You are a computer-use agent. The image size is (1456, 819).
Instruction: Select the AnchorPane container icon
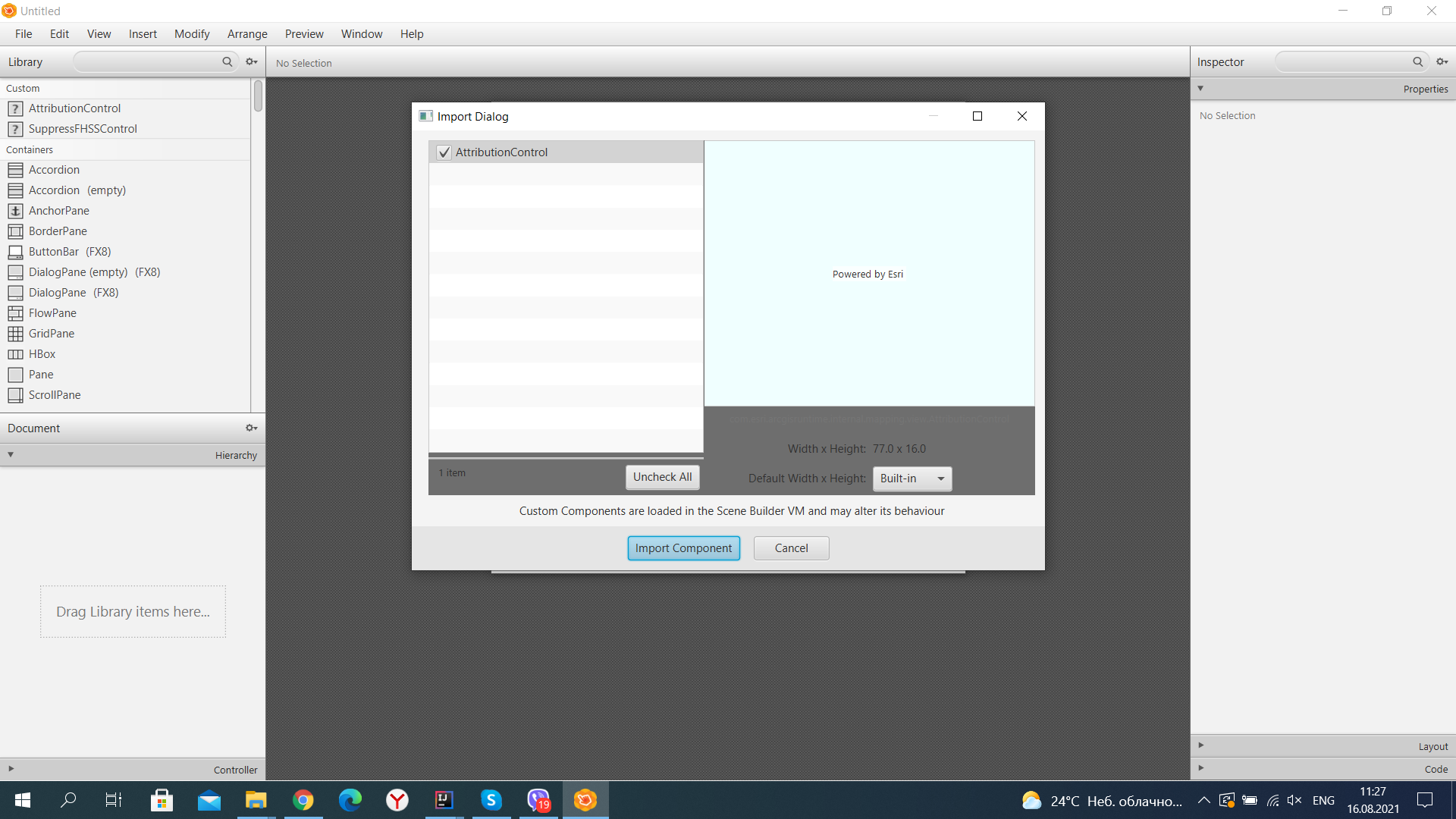pos(15,211)
